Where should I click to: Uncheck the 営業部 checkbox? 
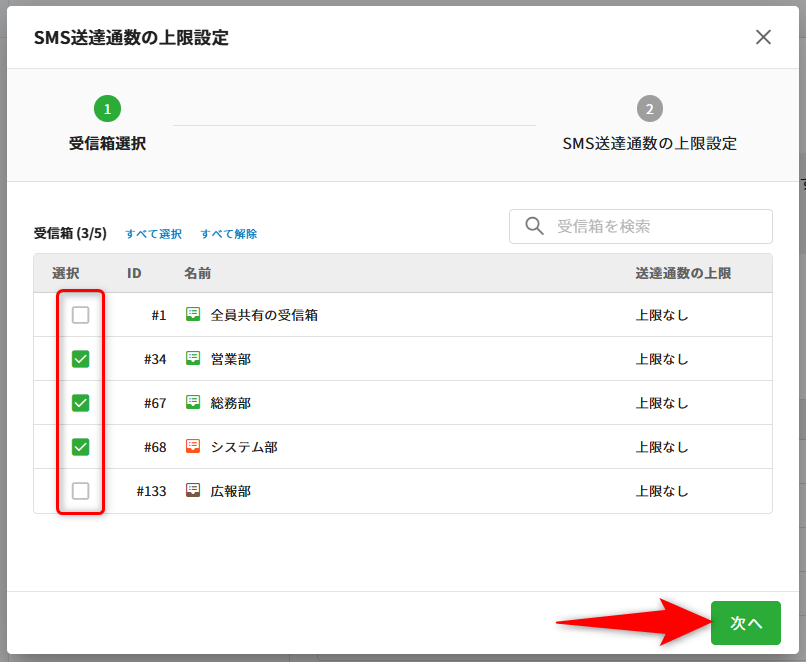(x=81, y=359)
